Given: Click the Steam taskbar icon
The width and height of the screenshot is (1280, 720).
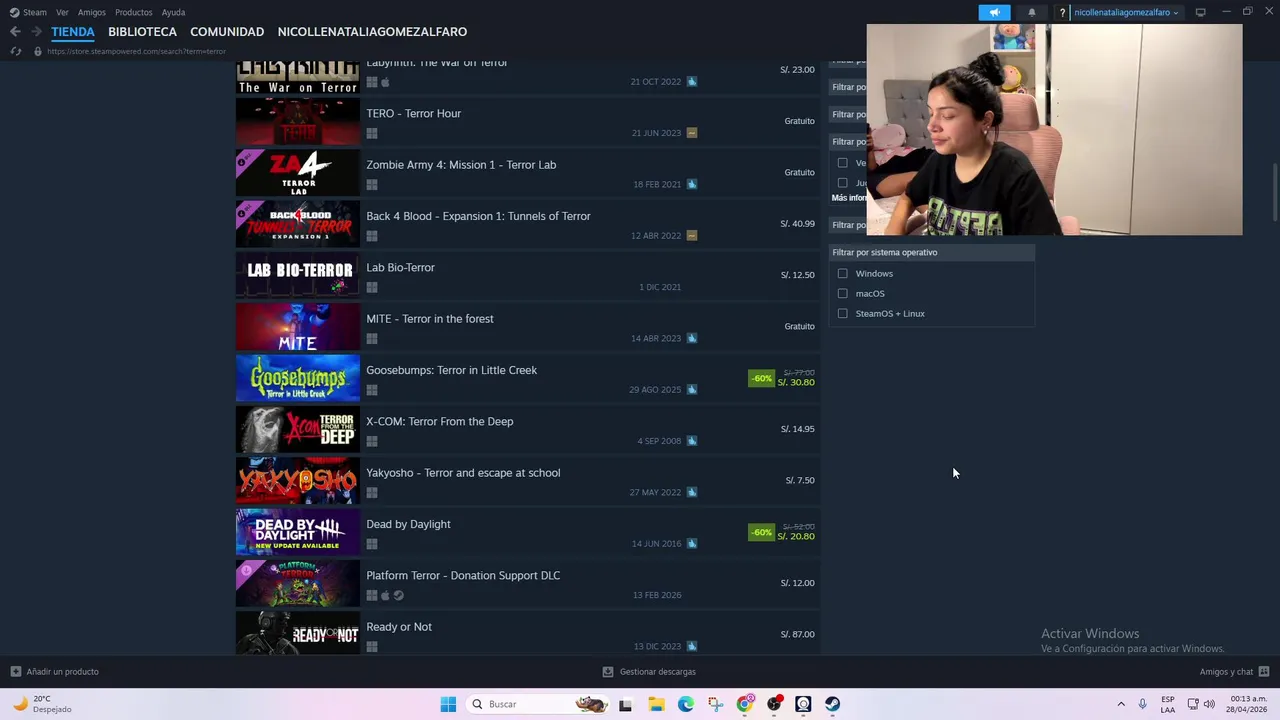Looking at the screenshot, I should coord(833,704).
